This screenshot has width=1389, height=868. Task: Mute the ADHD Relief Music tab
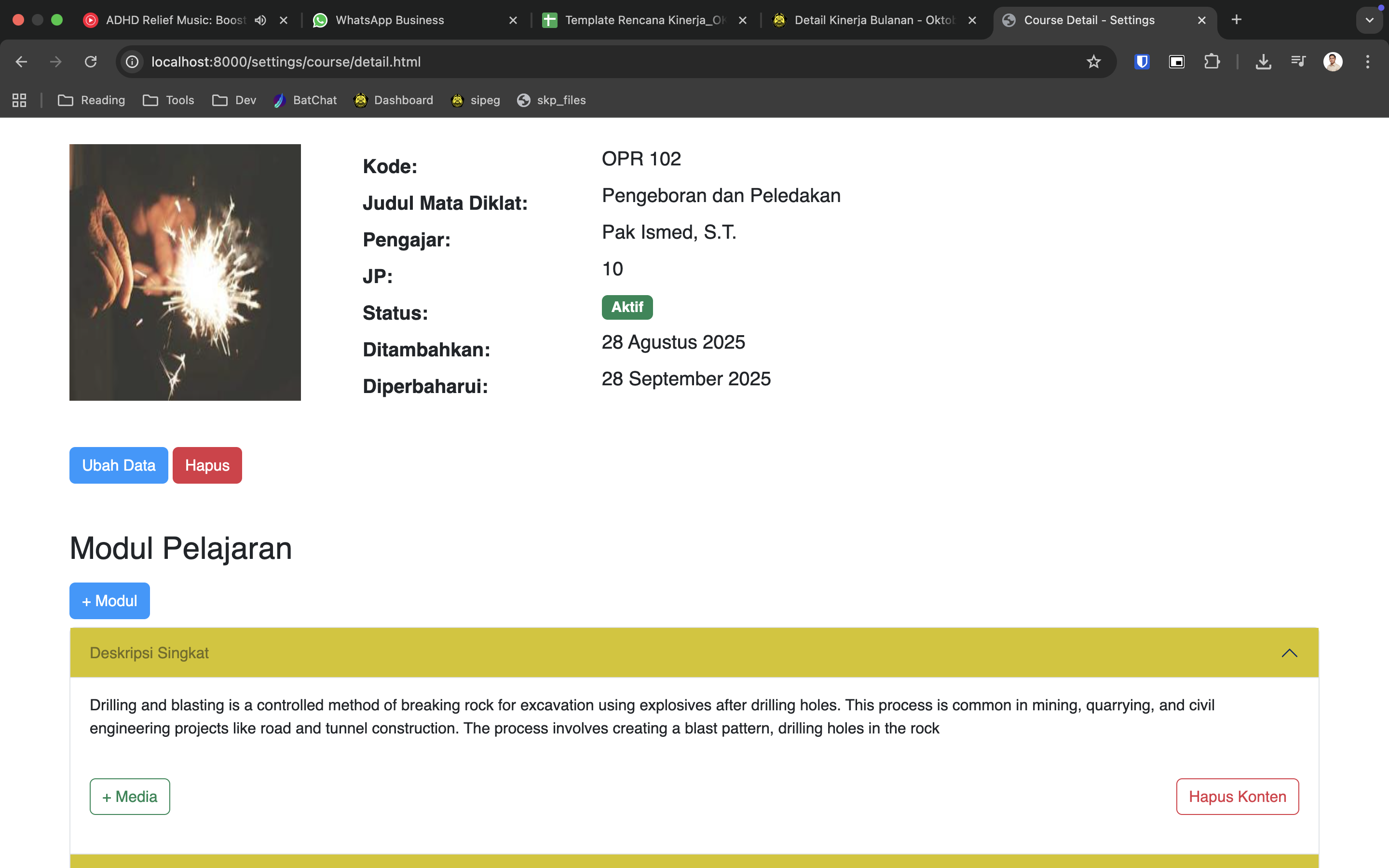coord(260,20)
